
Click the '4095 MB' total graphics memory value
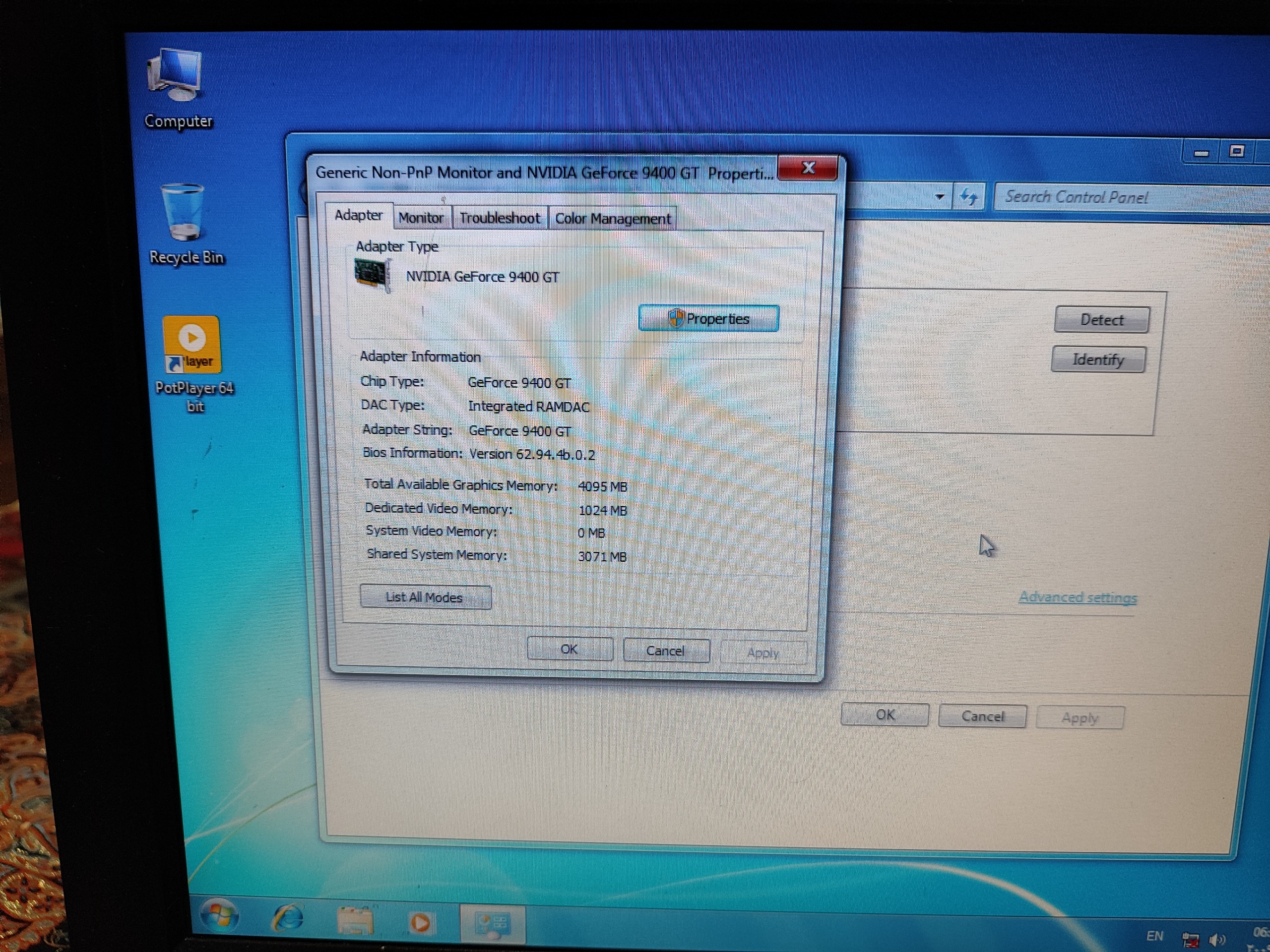pyautogui.click(x=602, y=486)
